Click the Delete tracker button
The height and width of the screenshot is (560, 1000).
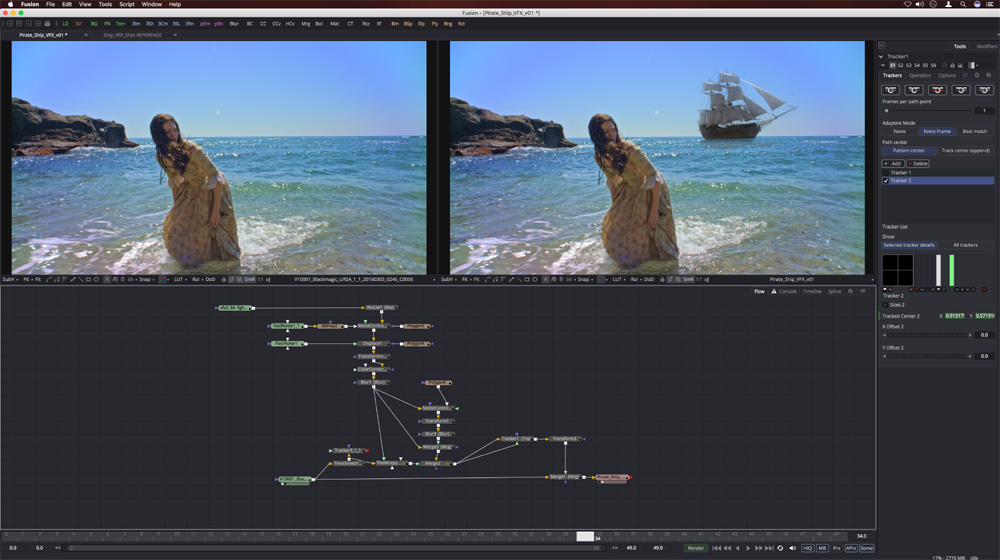[x=919, y=163]
